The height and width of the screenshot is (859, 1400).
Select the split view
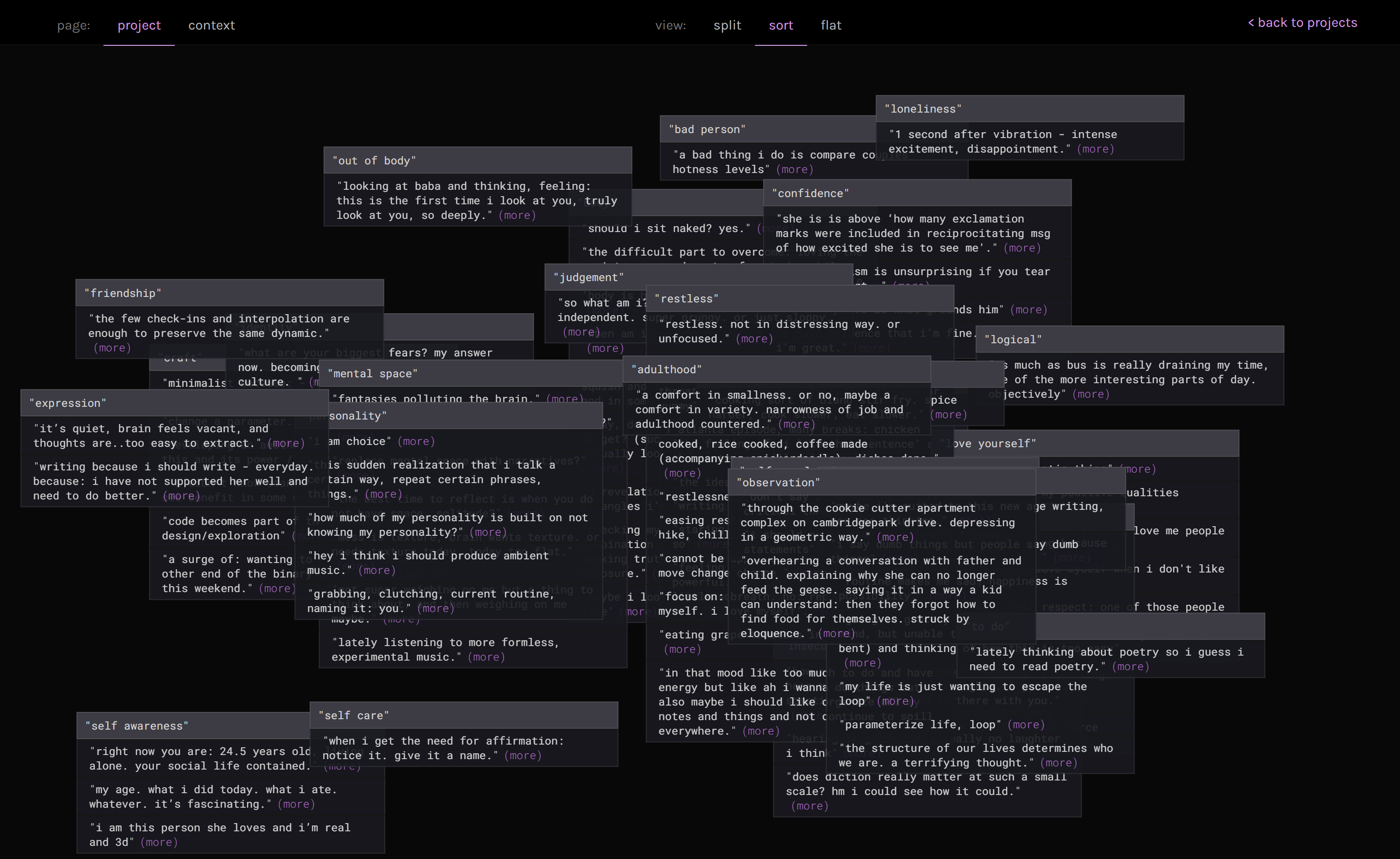[x=727, y=25]
